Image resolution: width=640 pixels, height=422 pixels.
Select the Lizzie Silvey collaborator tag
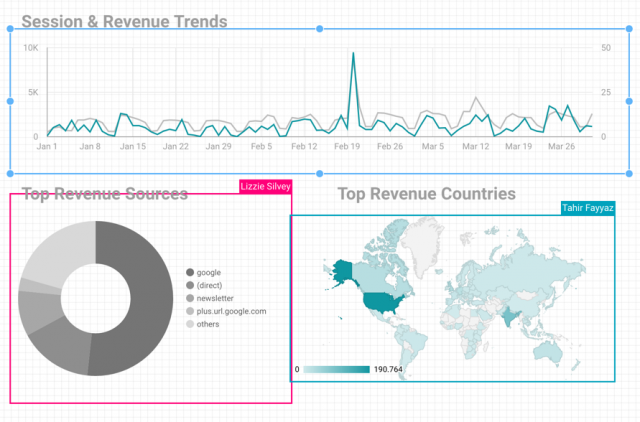click(265, 187)
